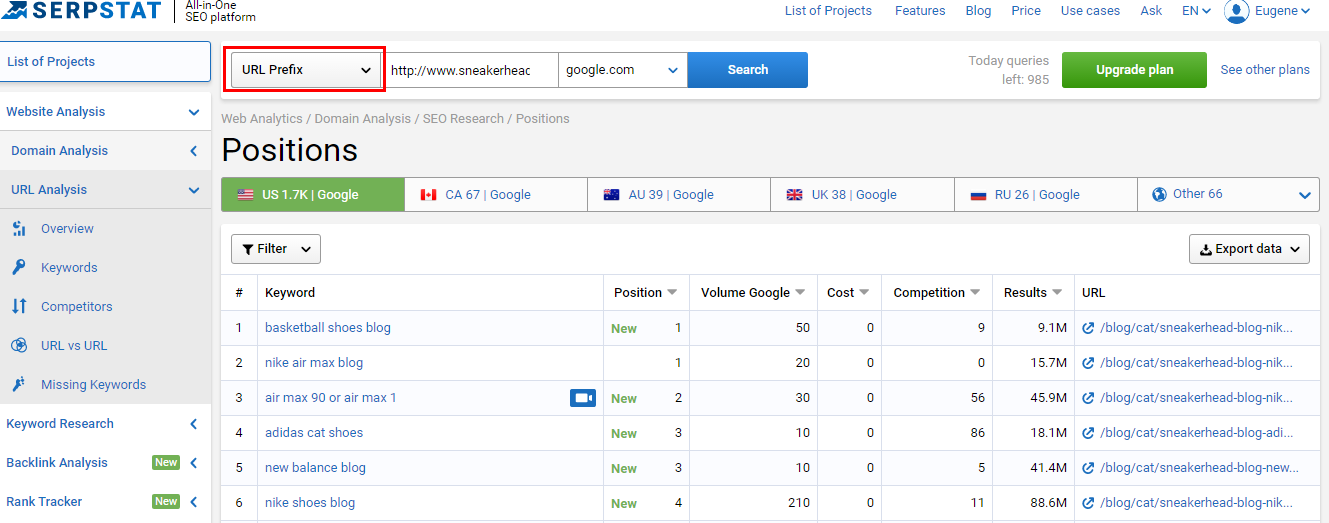Image resolution: width=1329 pixels, height=523 pixels.
Task: Open the nike shoes blog keyword link
Action: click(x=310, y=503)
